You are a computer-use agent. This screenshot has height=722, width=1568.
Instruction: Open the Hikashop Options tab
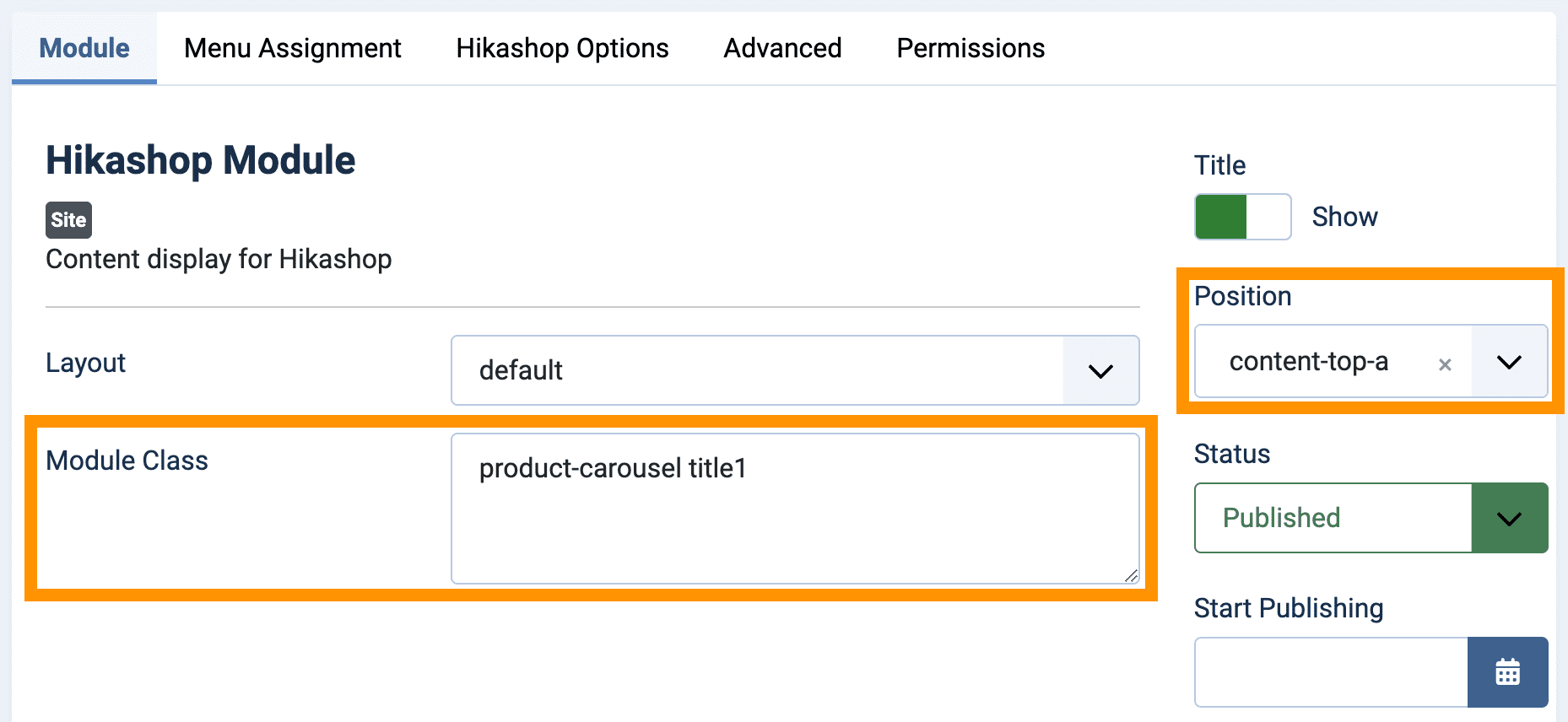[562, 48]
